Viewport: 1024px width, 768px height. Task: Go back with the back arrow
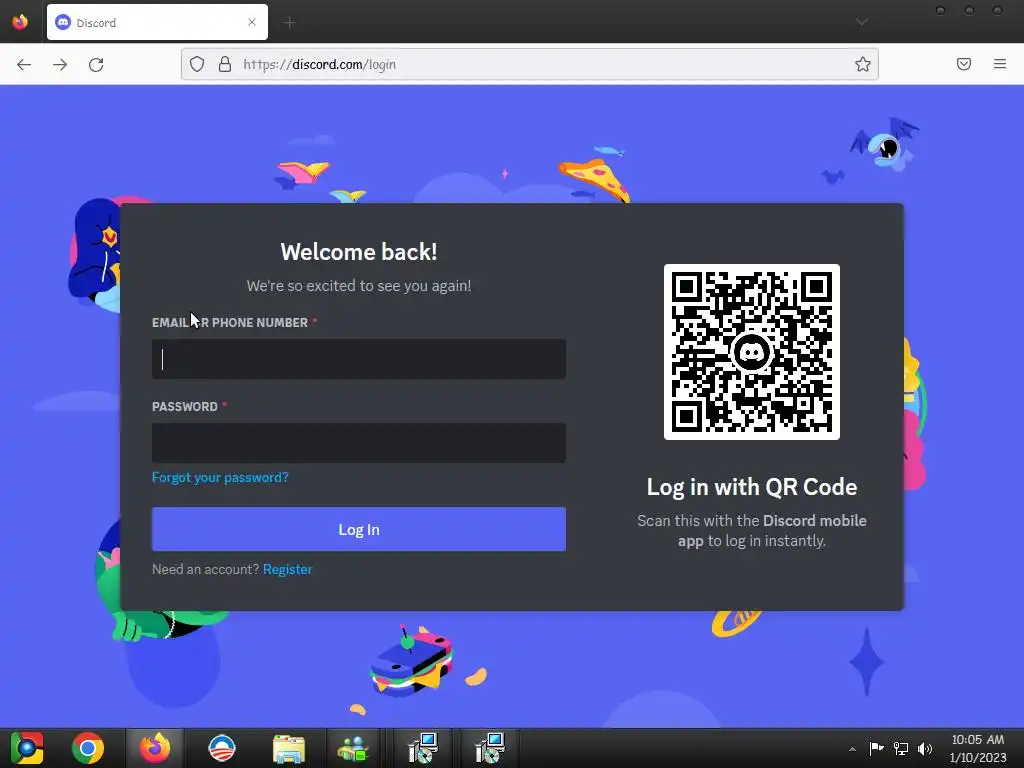pos(24,64)
